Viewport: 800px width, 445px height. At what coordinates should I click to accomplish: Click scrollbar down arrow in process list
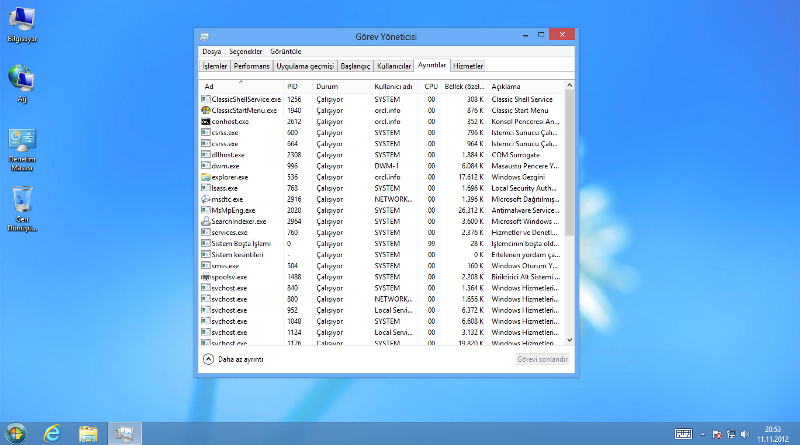569,340
